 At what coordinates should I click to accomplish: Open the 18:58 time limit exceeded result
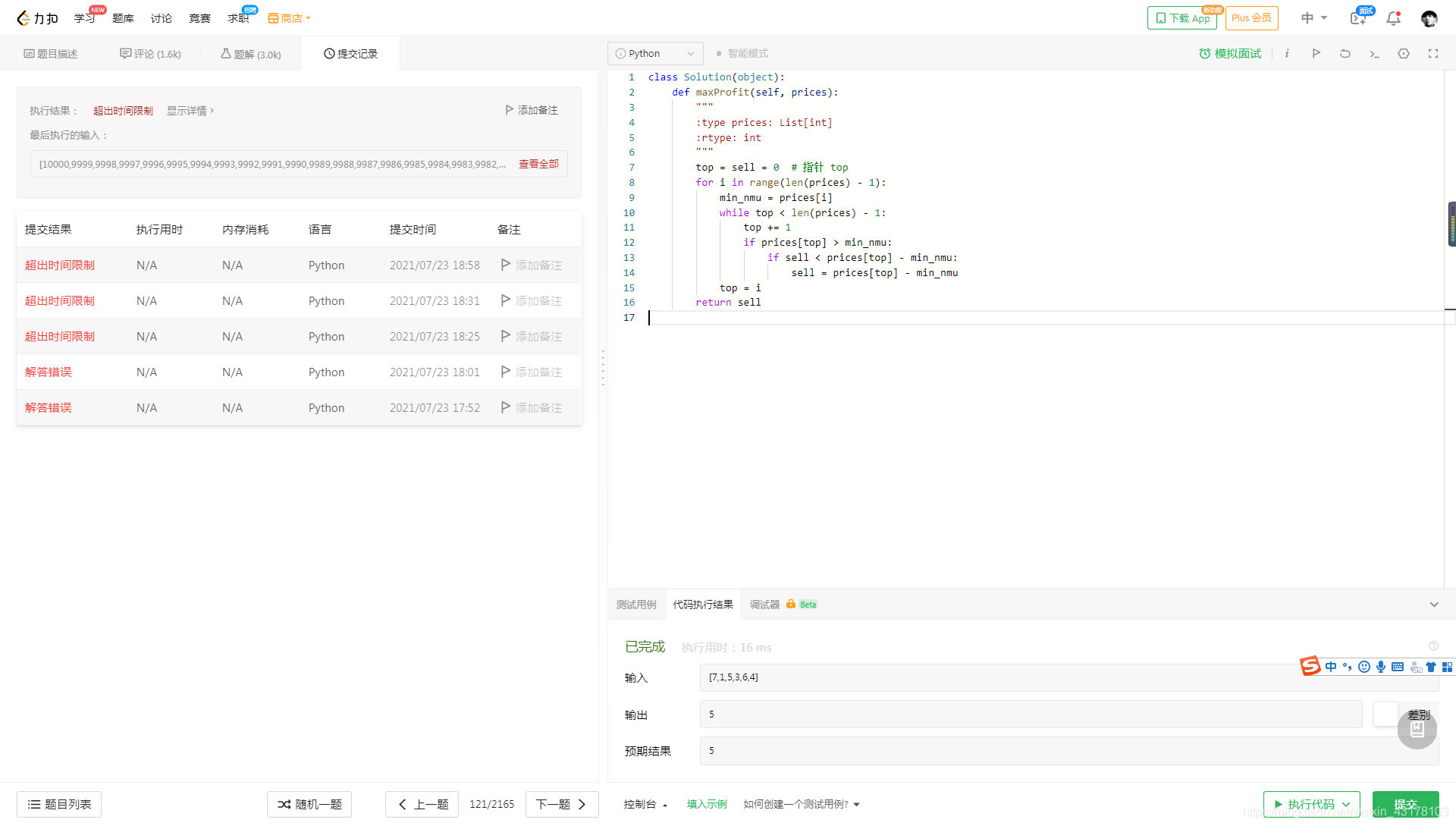coord(59,265)
